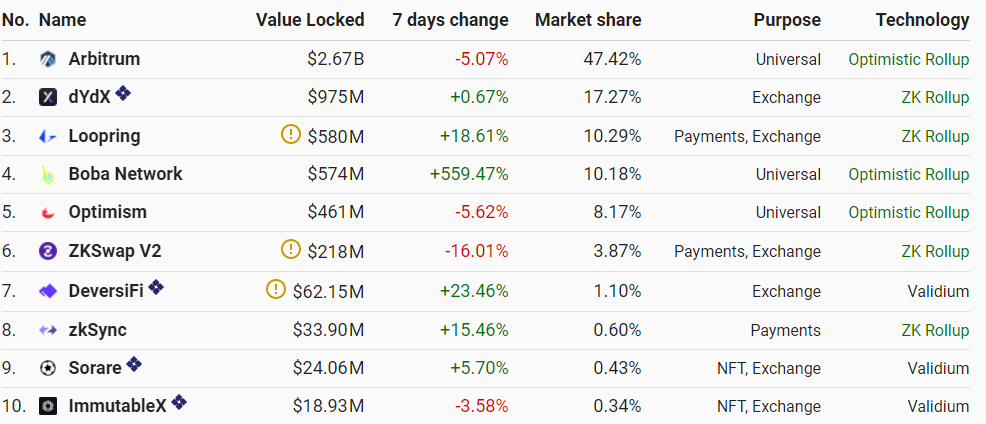Open the dYdX project link

(x=89, y=98)
